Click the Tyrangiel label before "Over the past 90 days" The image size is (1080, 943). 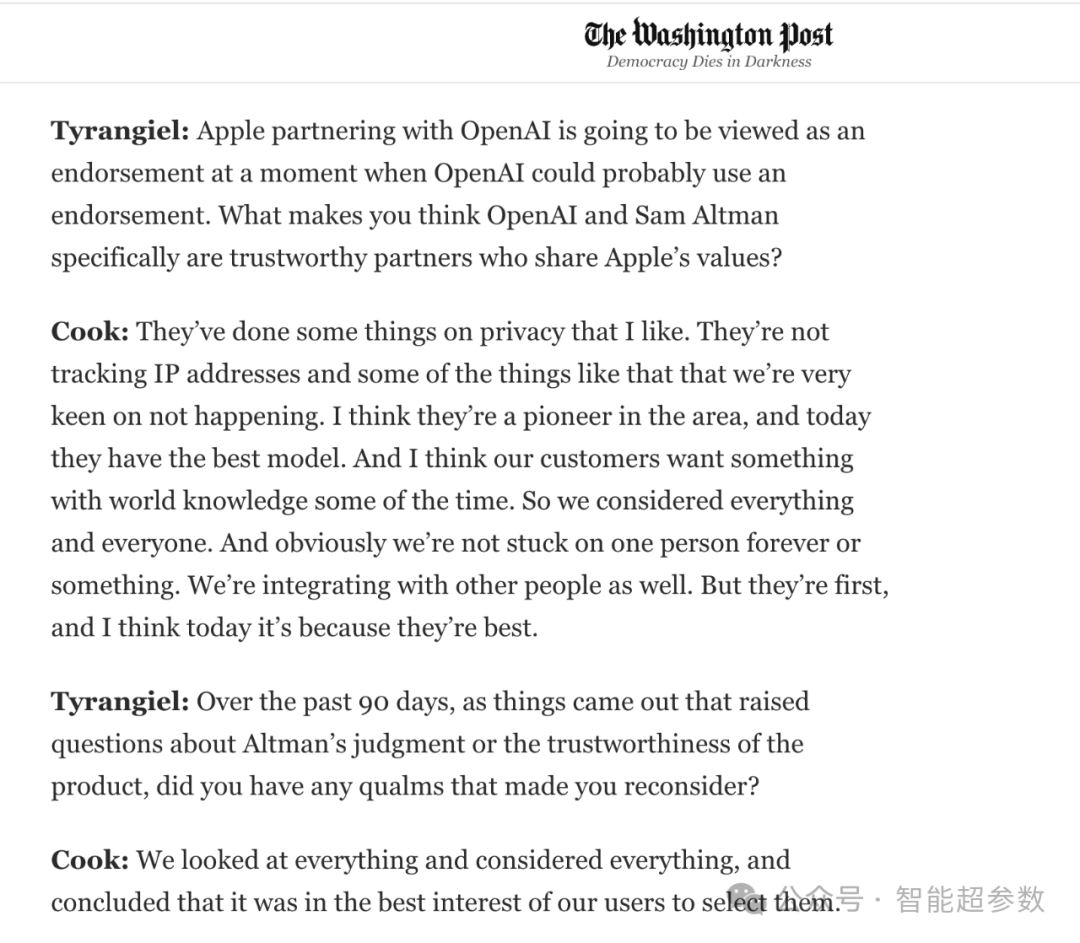119,702
